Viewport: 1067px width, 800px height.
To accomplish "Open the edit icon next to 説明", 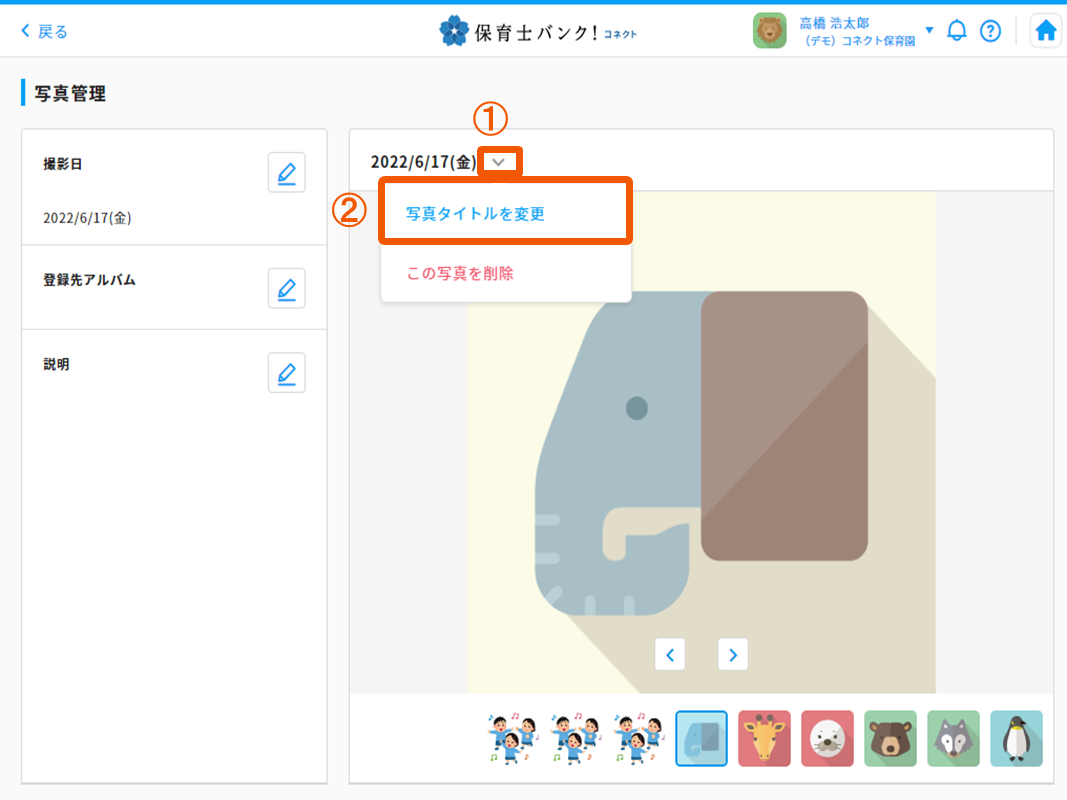I will tap(287, 372).
